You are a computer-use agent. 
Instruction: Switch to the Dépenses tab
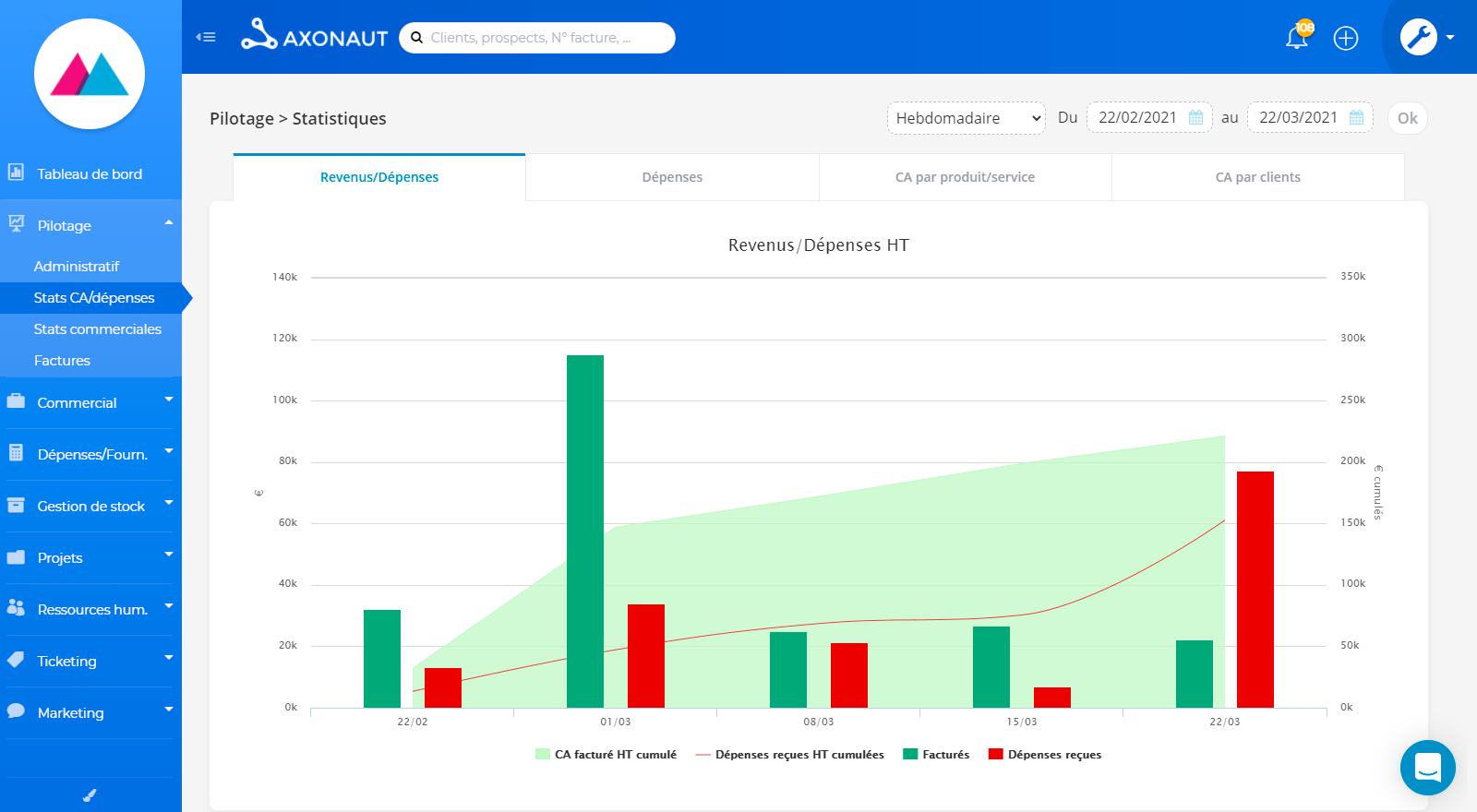click(672, 177)
